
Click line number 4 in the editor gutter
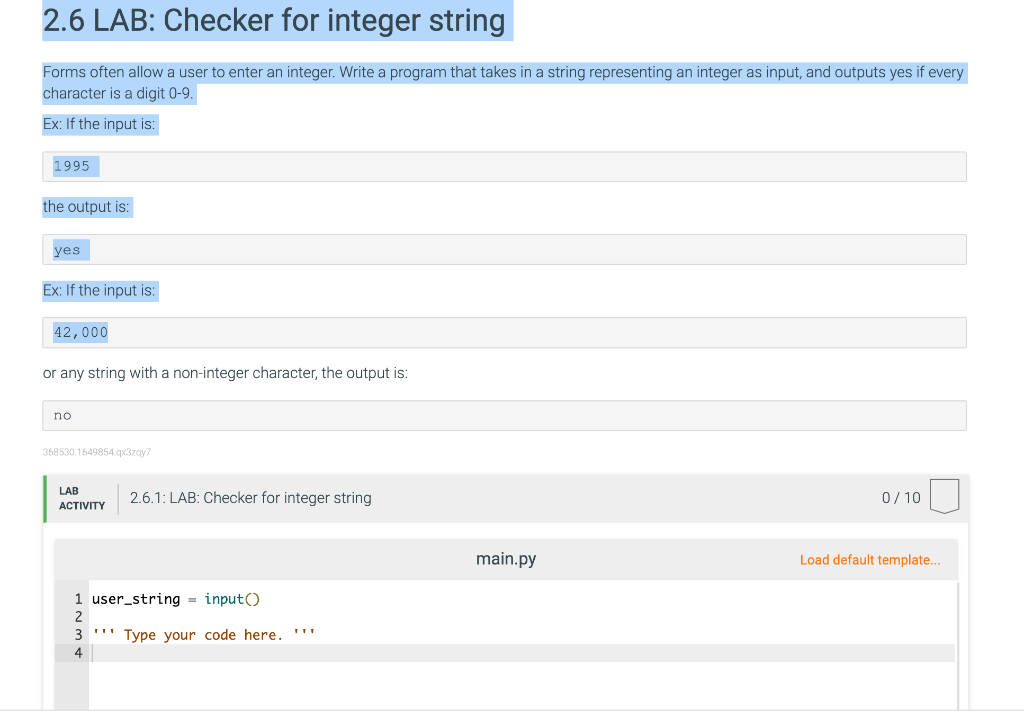[78, 652]
